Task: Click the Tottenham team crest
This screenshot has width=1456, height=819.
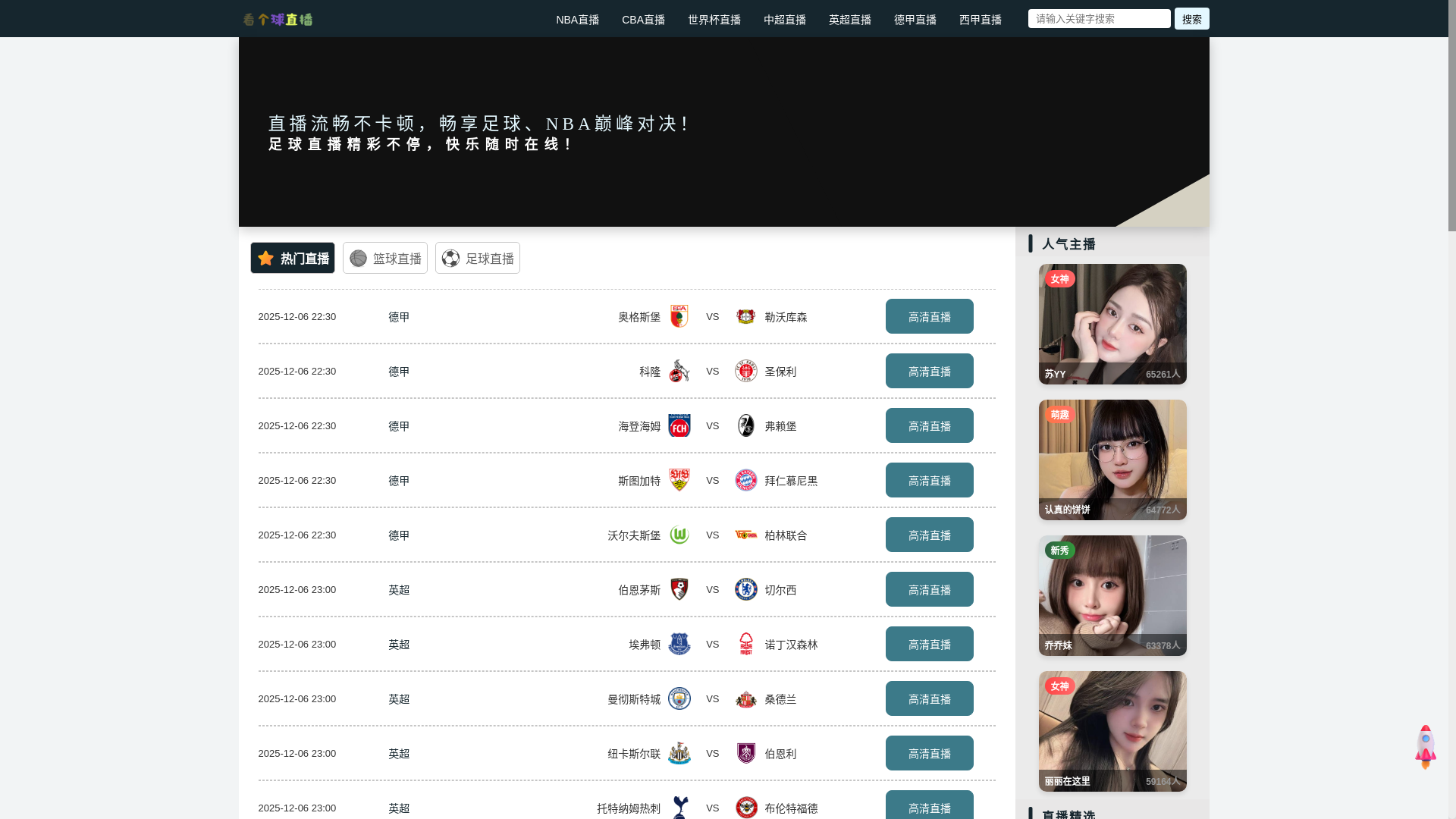Action: click(x=679, y=808)
